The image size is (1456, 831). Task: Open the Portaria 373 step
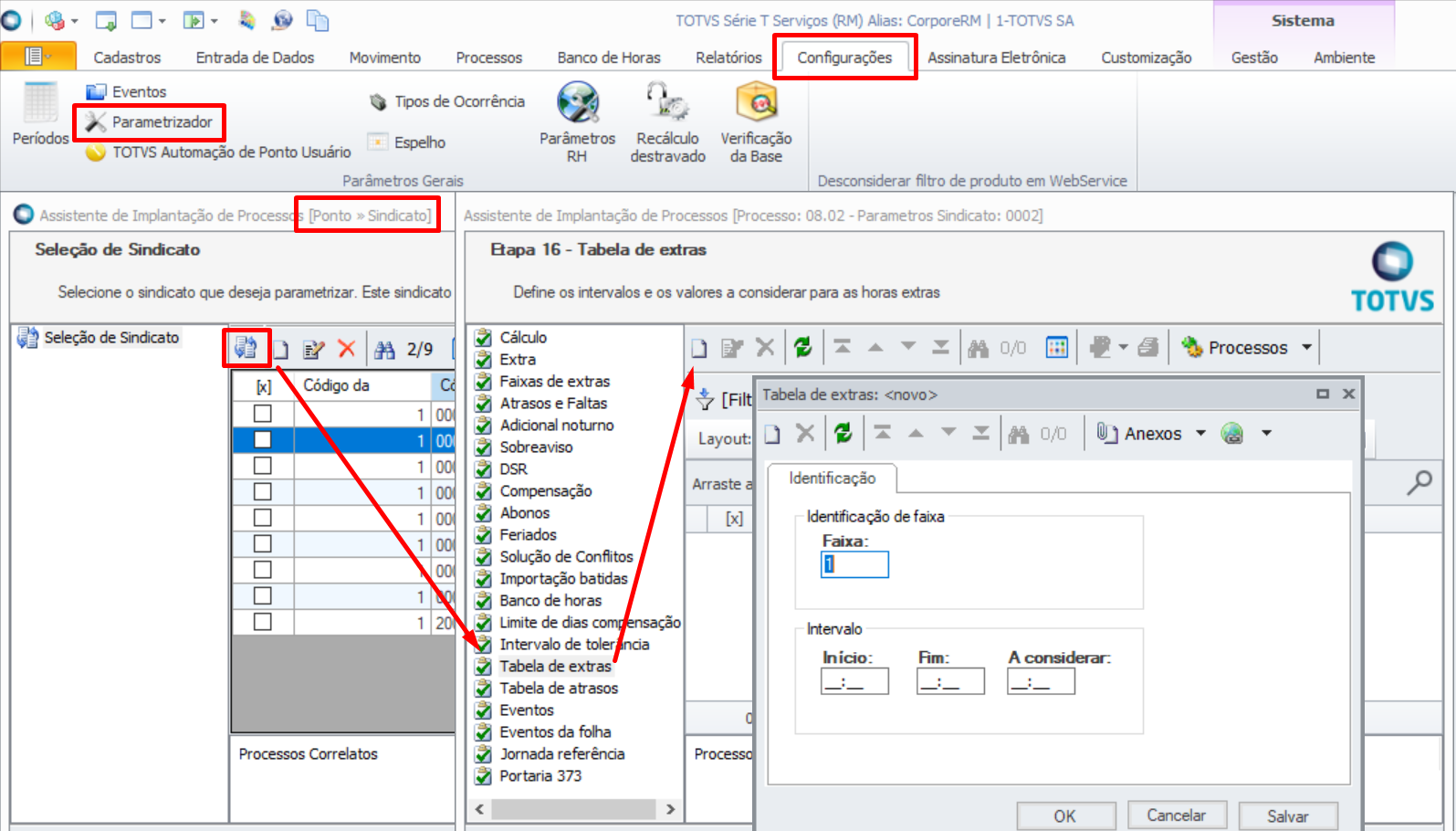tap(539, 775)
